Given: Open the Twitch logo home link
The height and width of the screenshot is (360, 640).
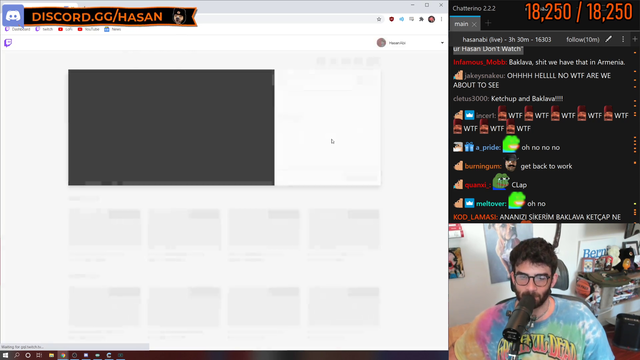Looking at the screenshot, I should [x=8, y=43].
